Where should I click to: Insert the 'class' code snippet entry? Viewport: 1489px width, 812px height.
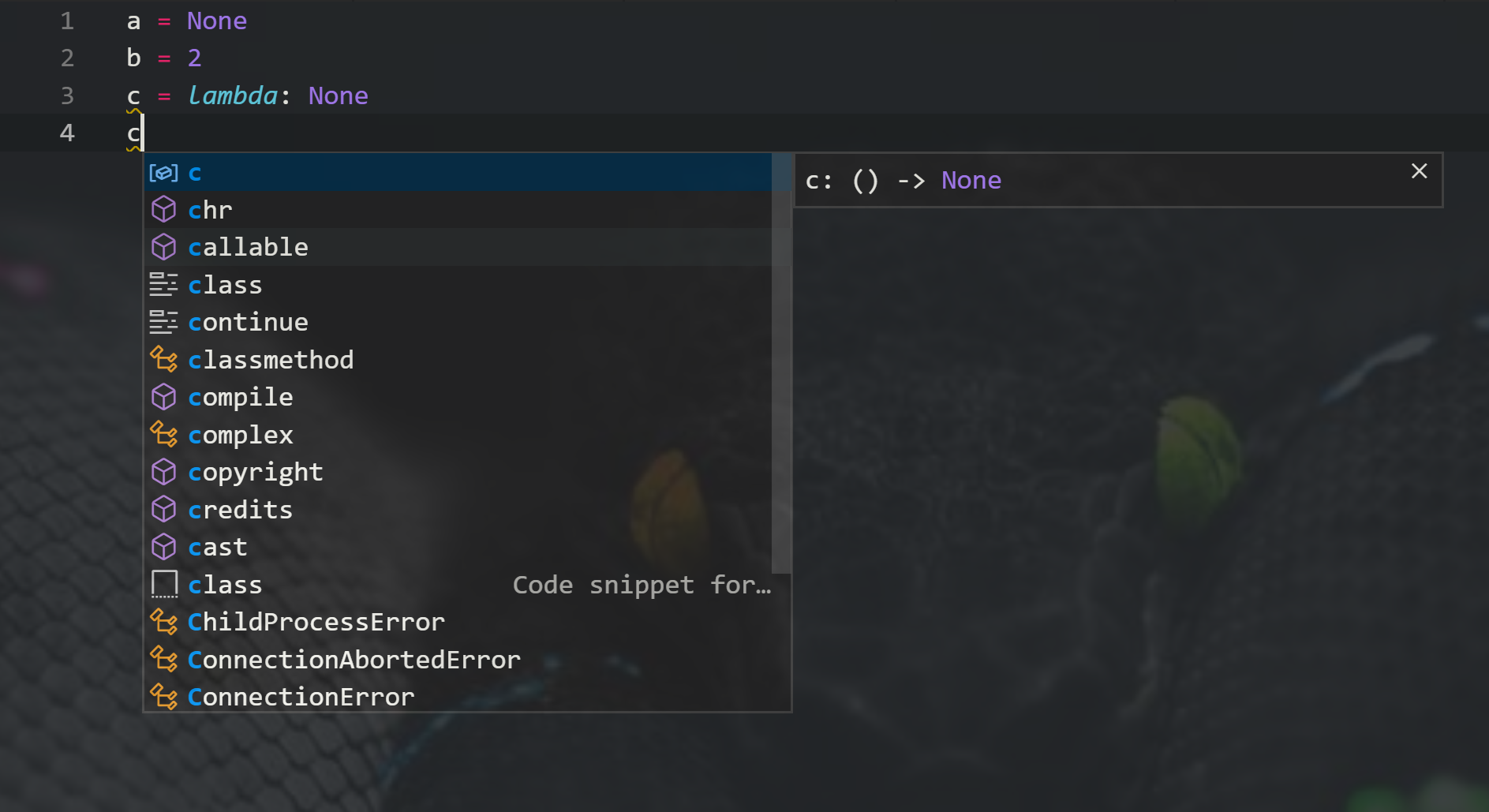[x=458, y=585]
